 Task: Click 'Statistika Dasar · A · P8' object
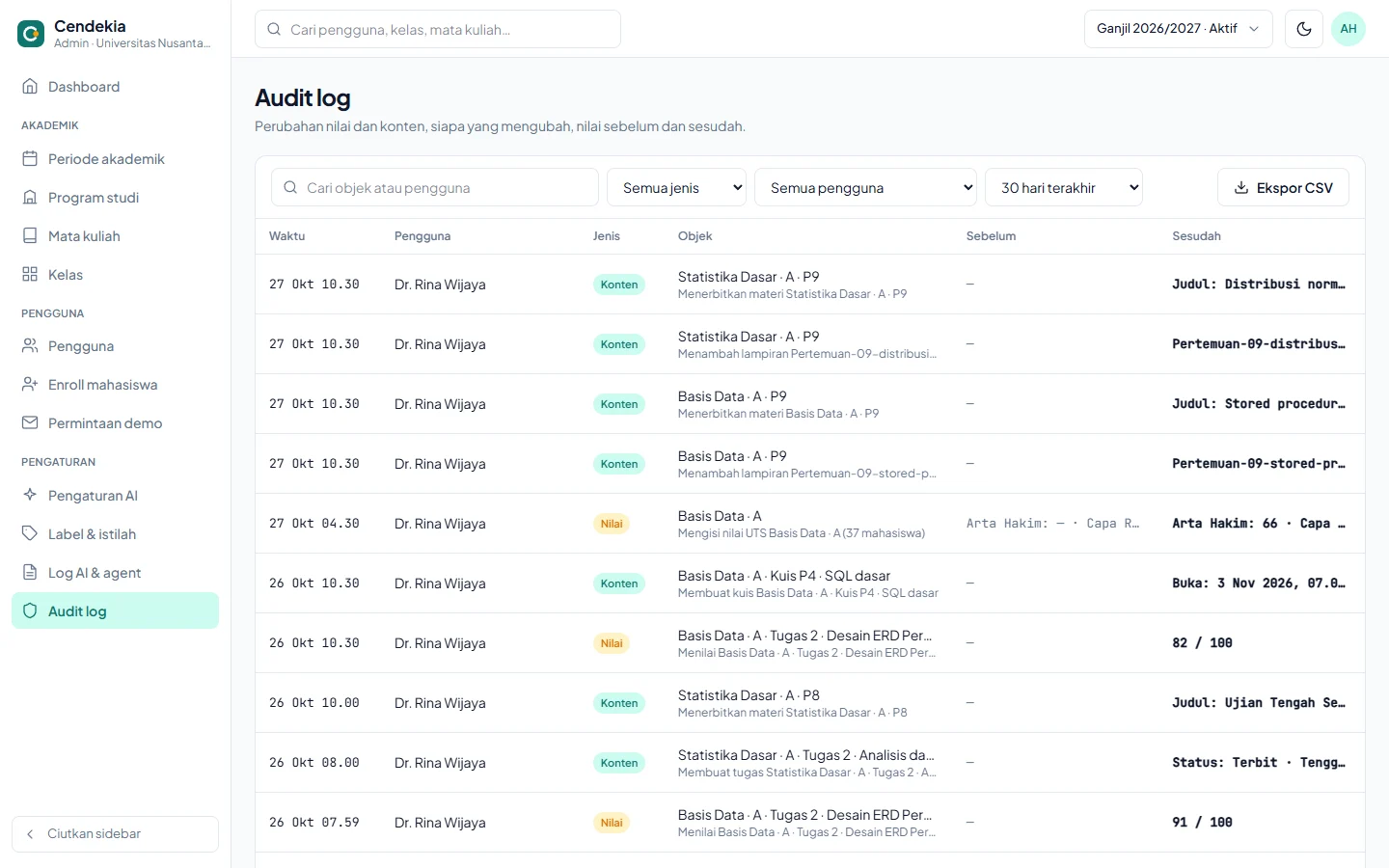point(749,695)
